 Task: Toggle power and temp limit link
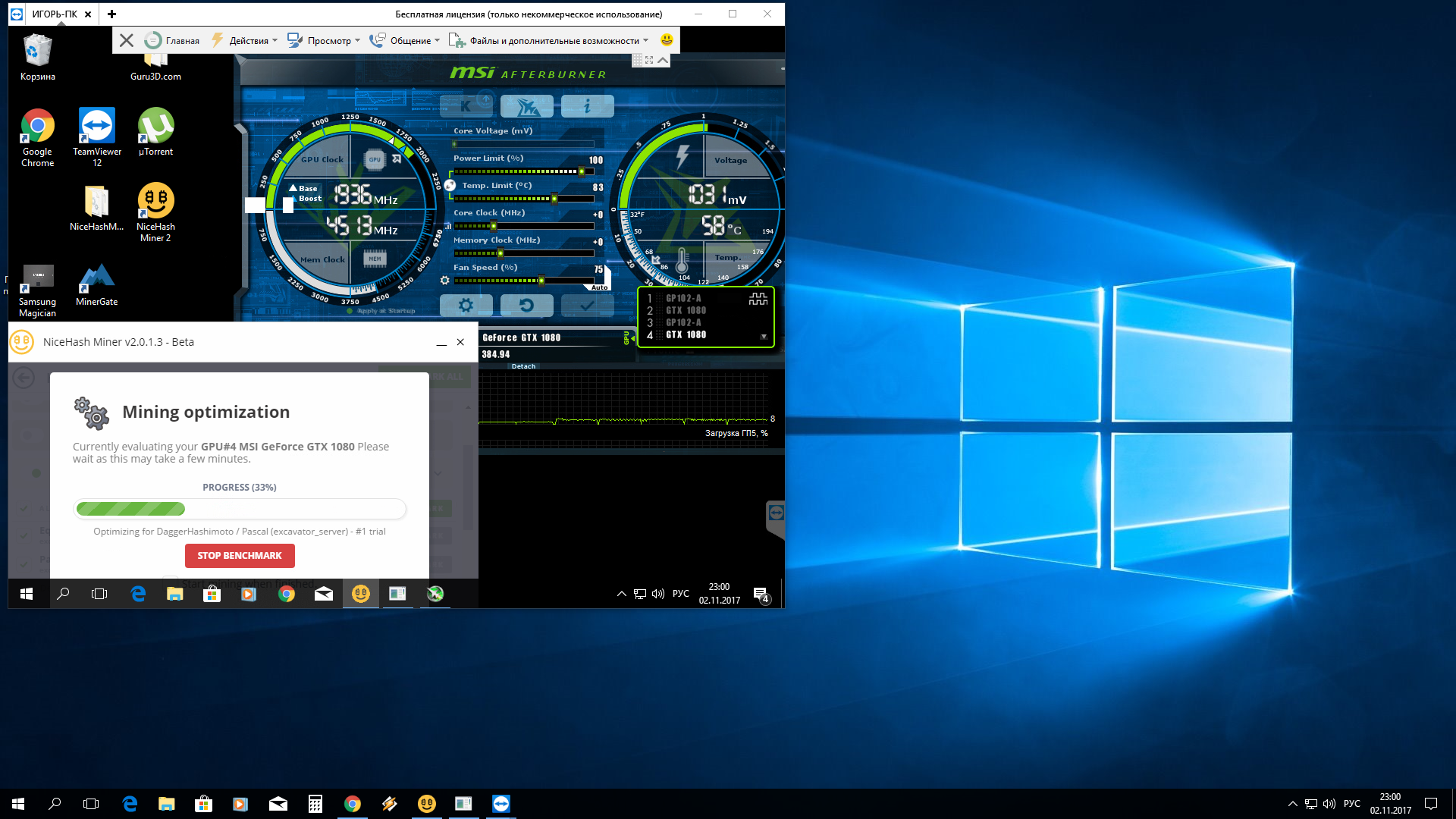click(450, 185)
